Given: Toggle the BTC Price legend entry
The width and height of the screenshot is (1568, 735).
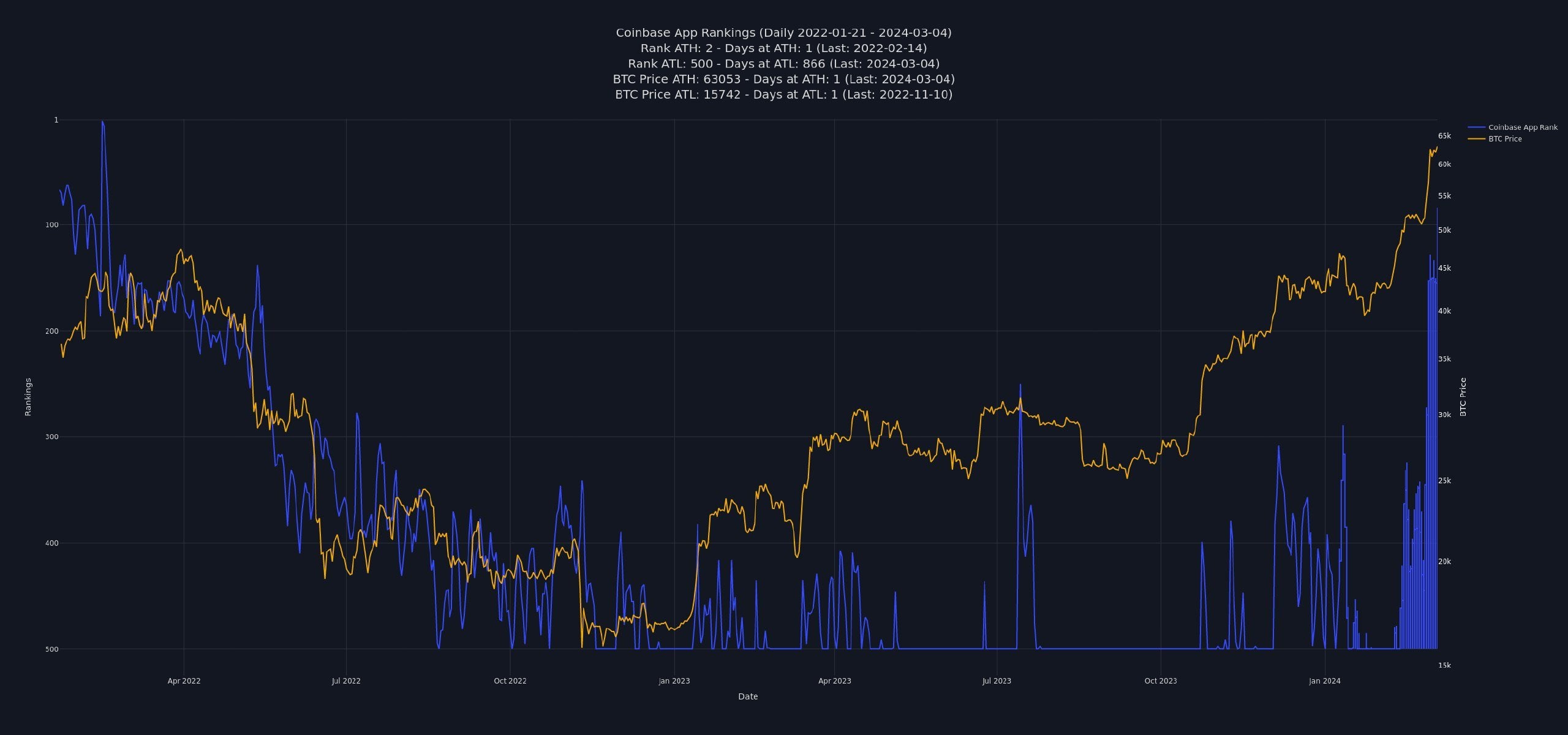Looking at the screenshot, I should coord(1507,138).
